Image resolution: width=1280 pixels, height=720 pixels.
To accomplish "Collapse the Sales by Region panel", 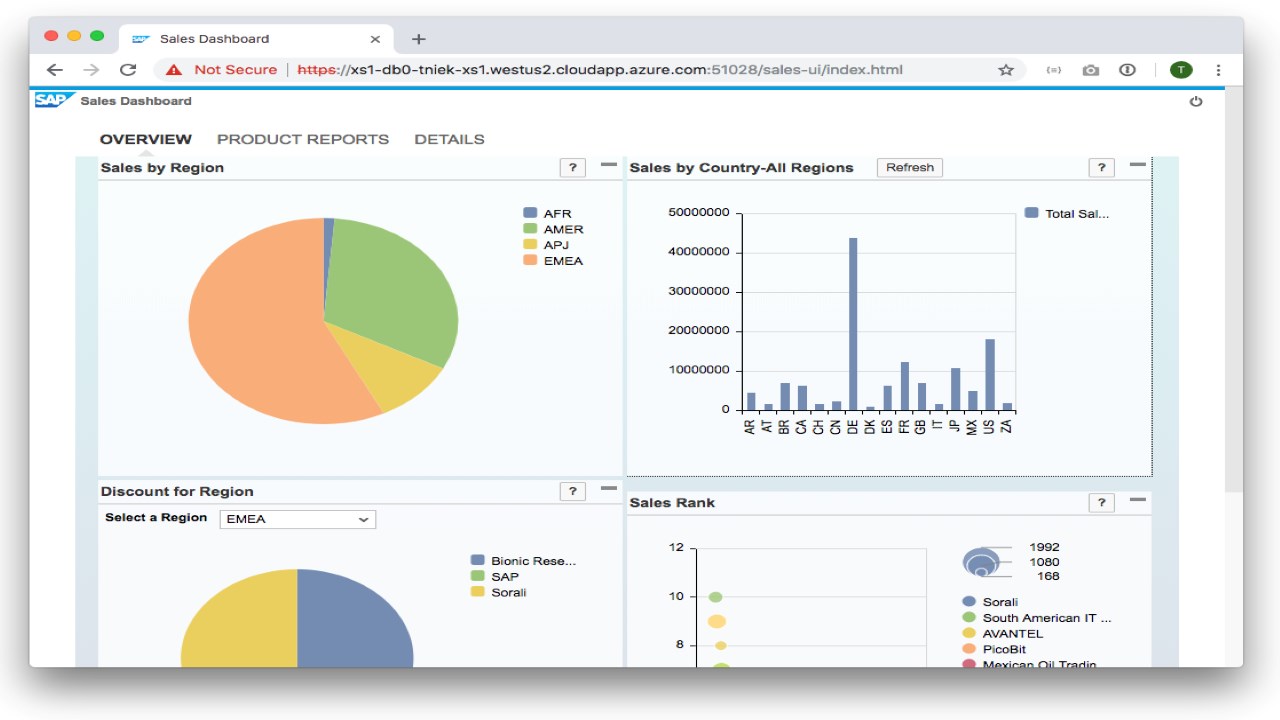I will click(609, 165).
